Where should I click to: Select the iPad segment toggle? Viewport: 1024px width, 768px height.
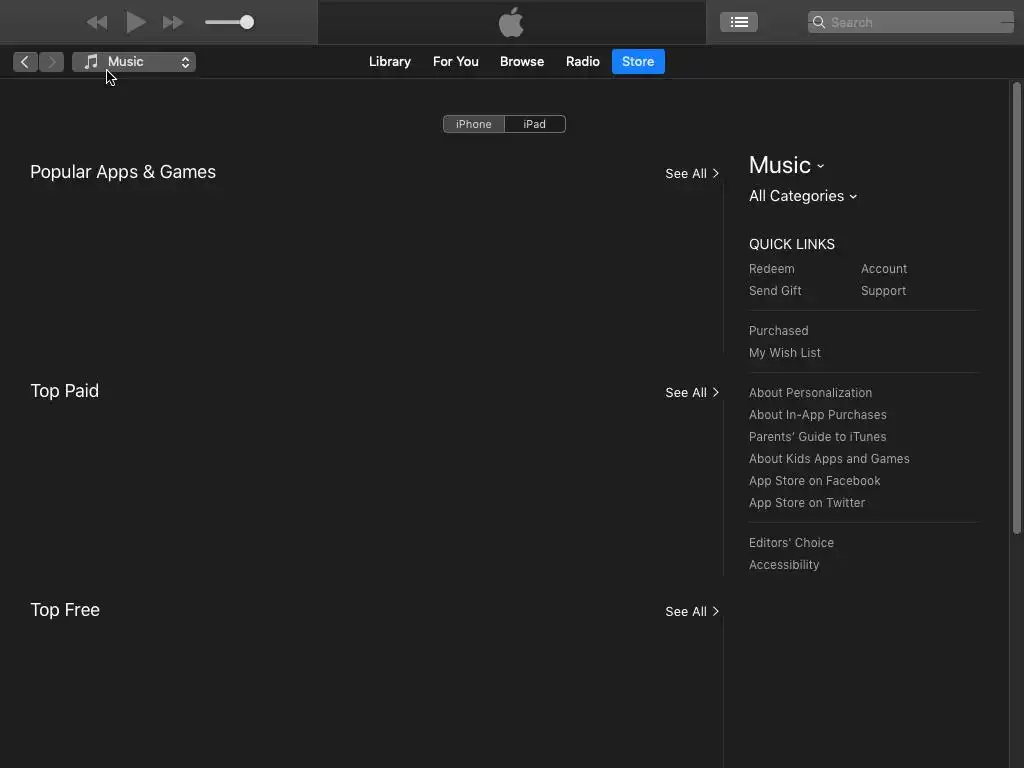point(534,124)
